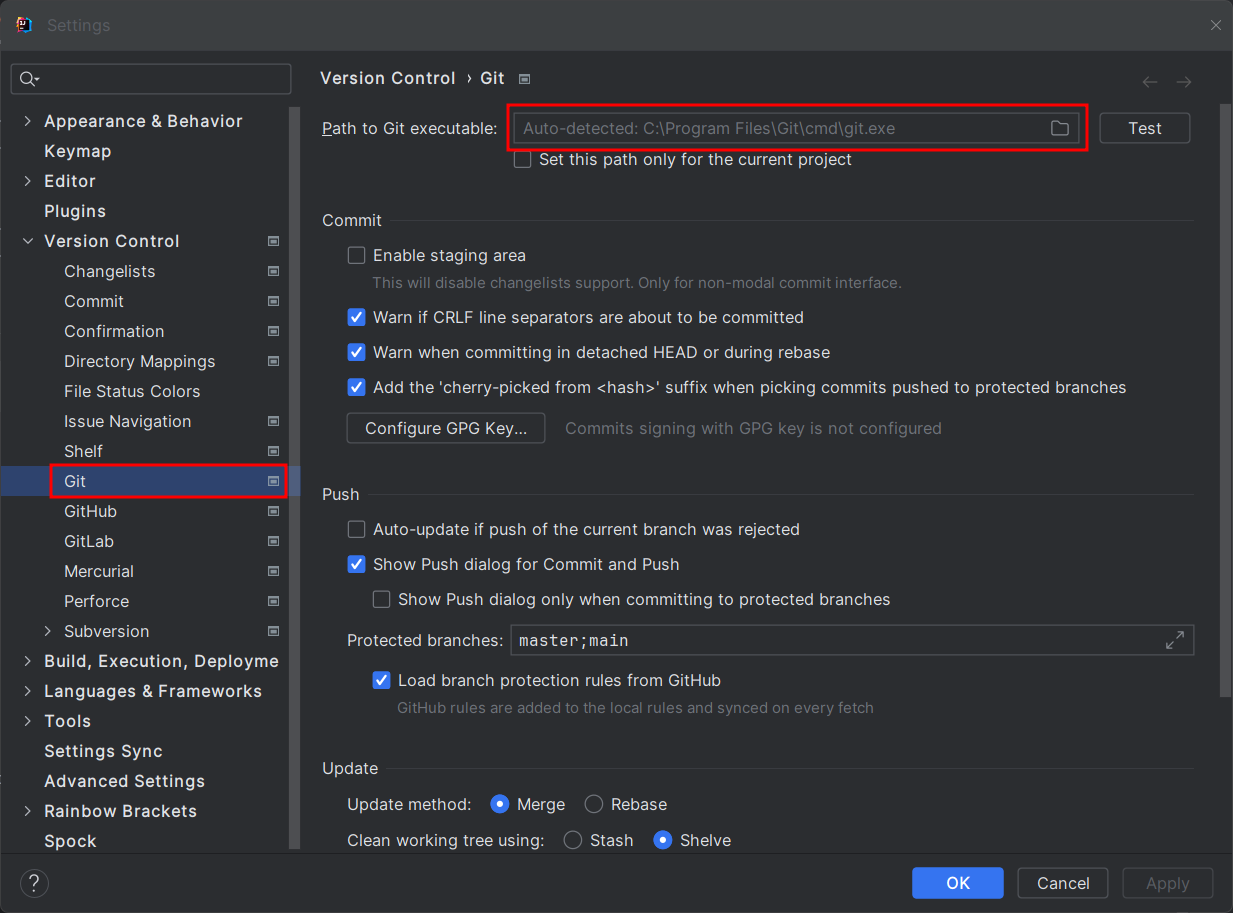The height and width of the screenshot is (913, 1233).
Task: Click OK to confirm settings
Action: pyautogui.click(x=958, y=883)
